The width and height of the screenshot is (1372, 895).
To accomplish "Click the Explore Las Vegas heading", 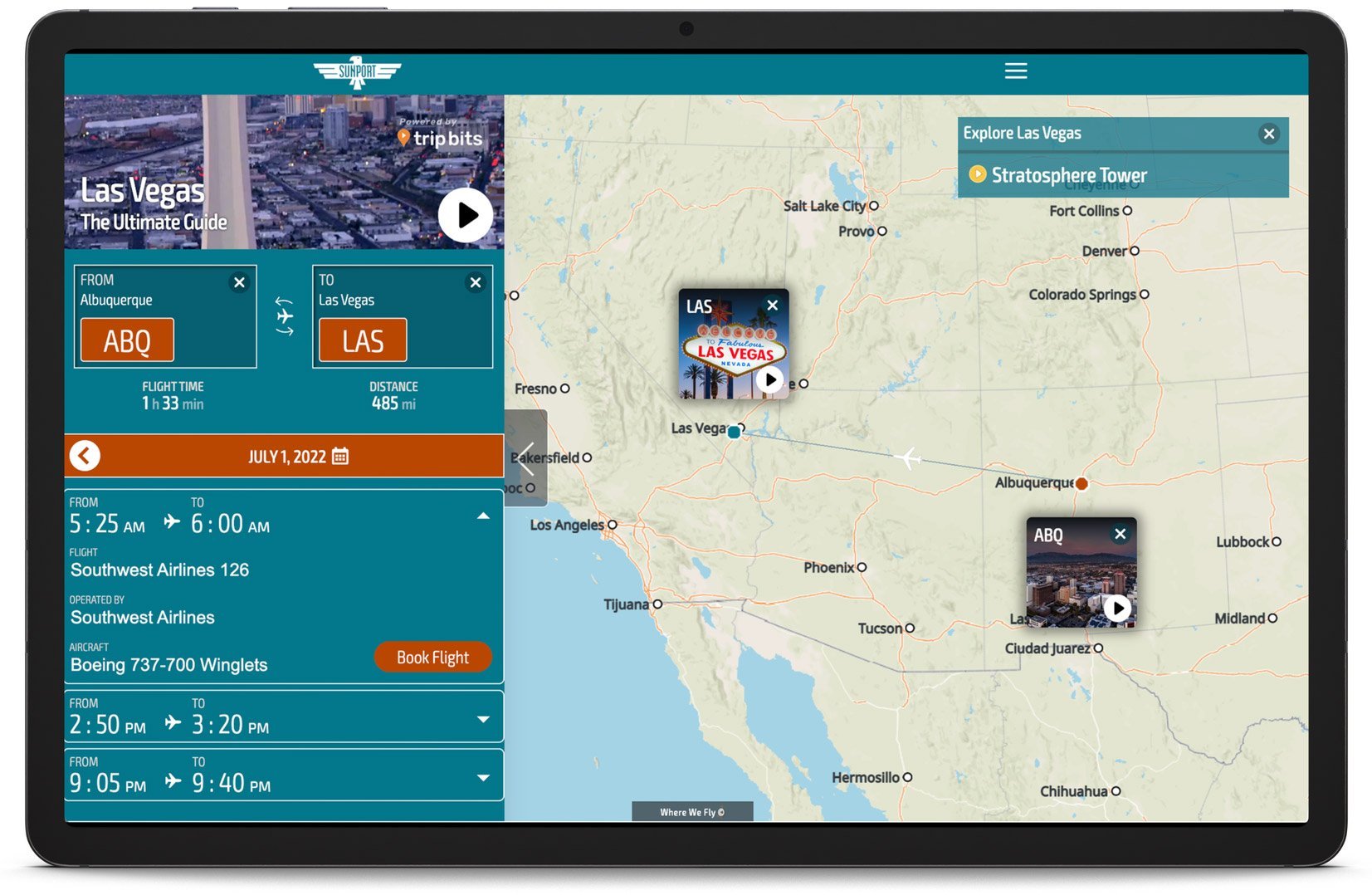I will pyautogui.click(x=1022, y=133).
